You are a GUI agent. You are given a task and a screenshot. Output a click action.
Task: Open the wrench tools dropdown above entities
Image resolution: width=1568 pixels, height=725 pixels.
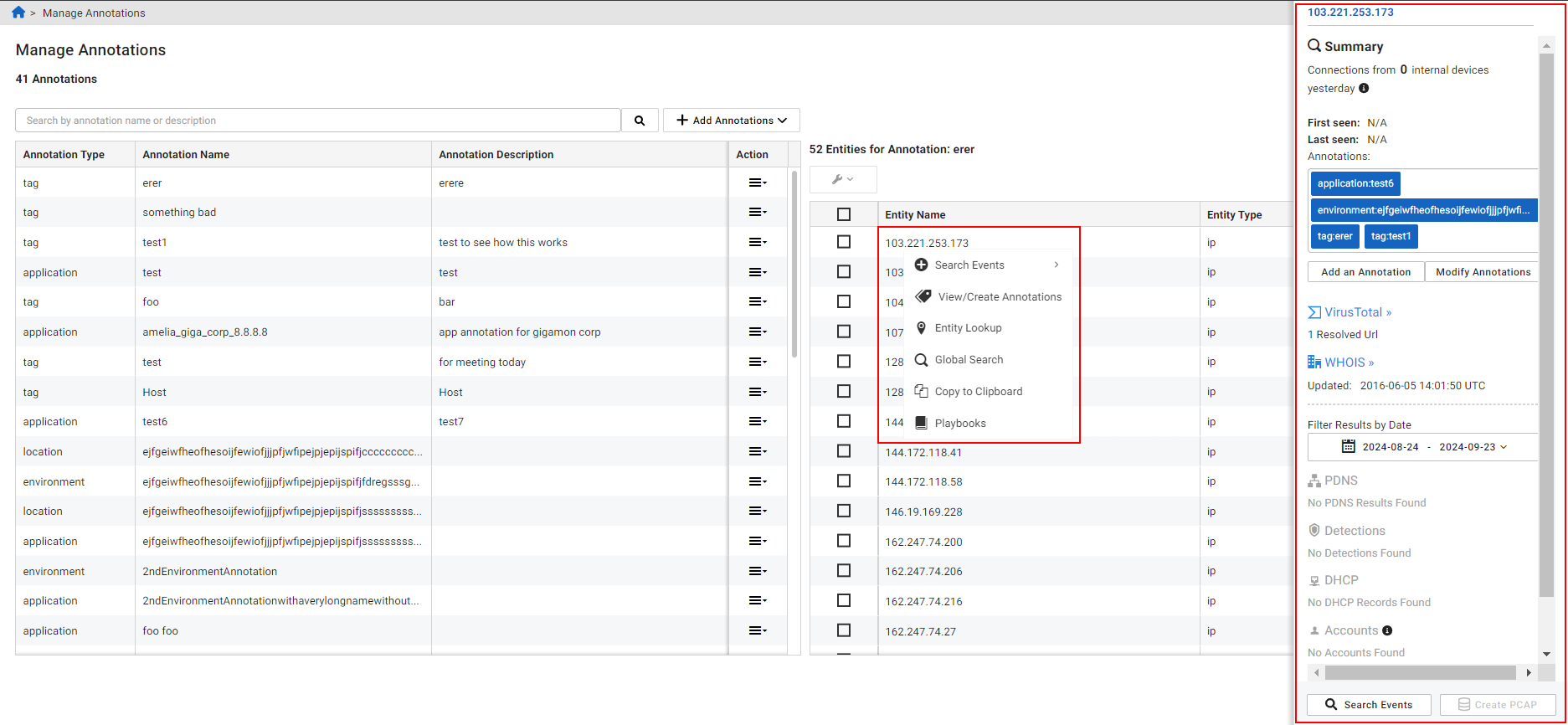[843, 179]
